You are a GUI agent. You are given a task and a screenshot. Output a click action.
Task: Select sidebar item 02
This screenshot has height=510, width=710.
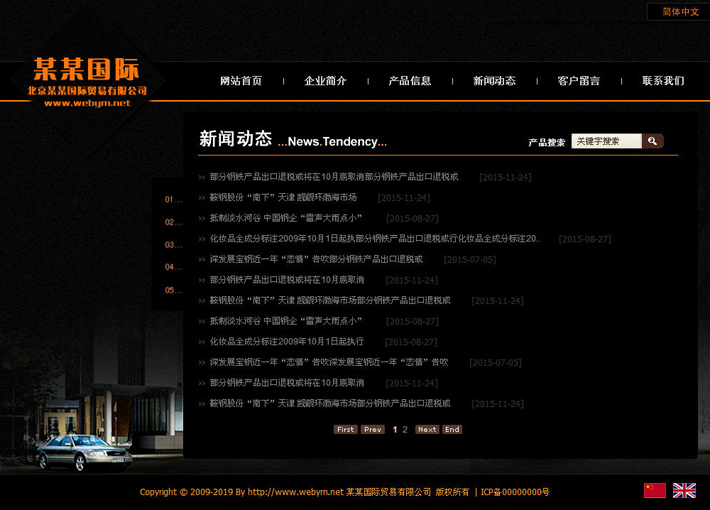point(173,222)
